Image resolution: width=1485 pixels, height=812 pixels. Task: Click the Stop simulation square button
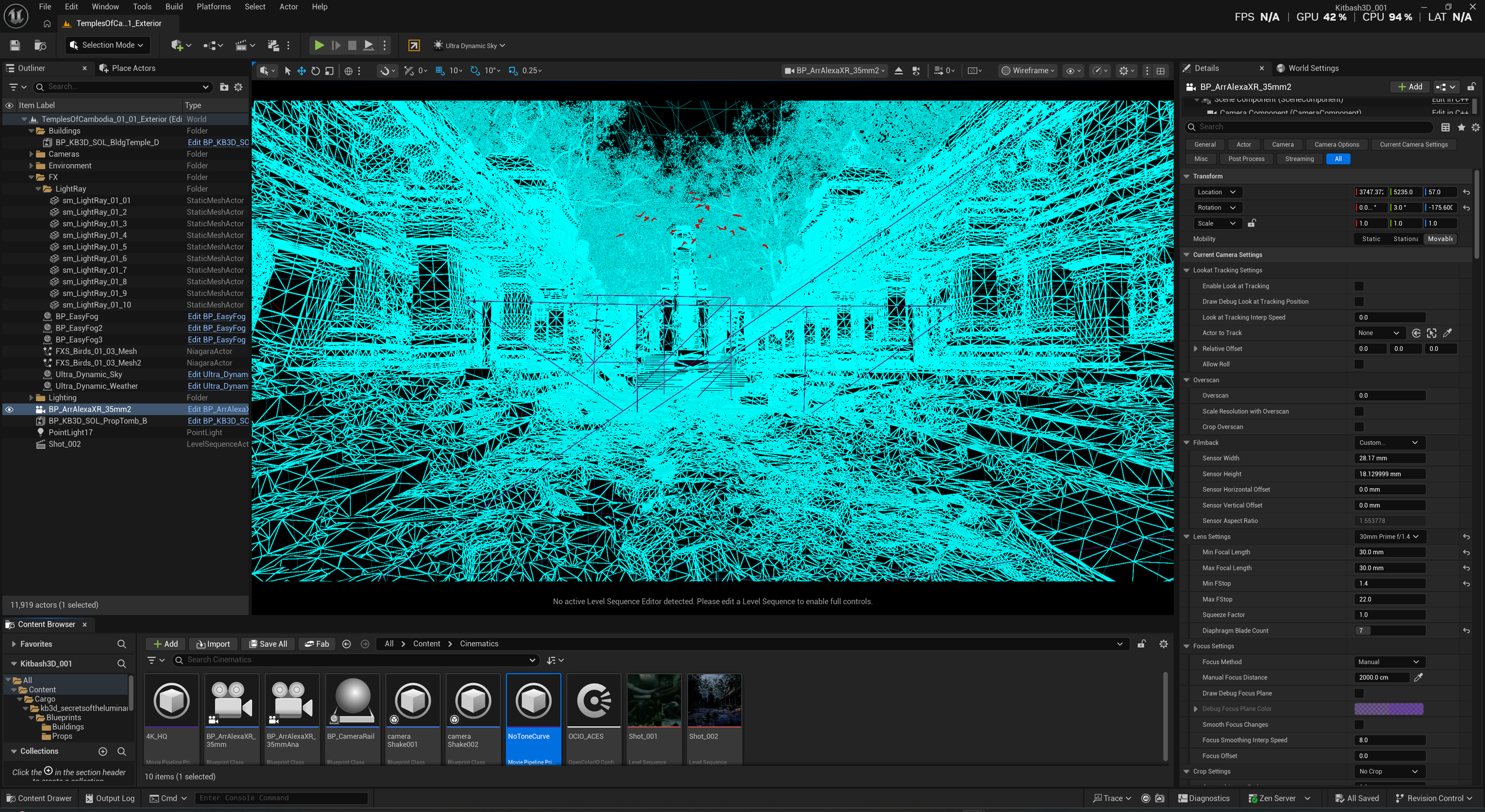(x=352, y=45)
